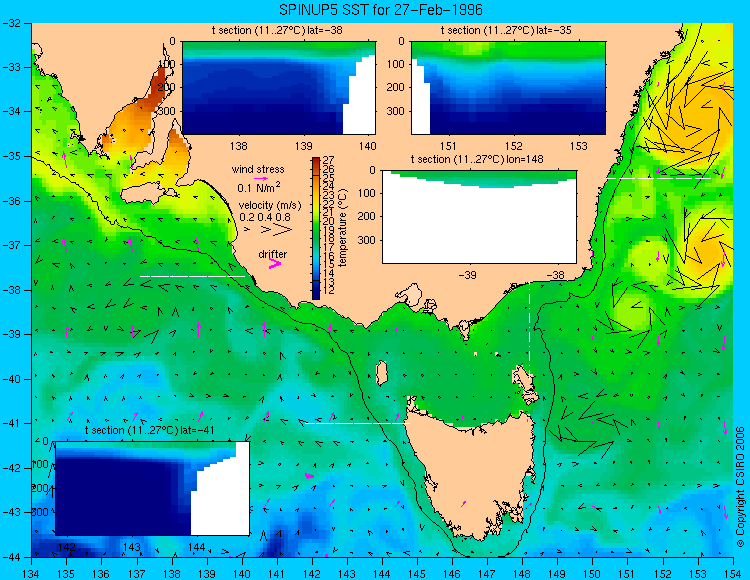Click the "-34" latitude tick on main axis
The width and height of the screenshot is (750, 580).
(11, 111)
